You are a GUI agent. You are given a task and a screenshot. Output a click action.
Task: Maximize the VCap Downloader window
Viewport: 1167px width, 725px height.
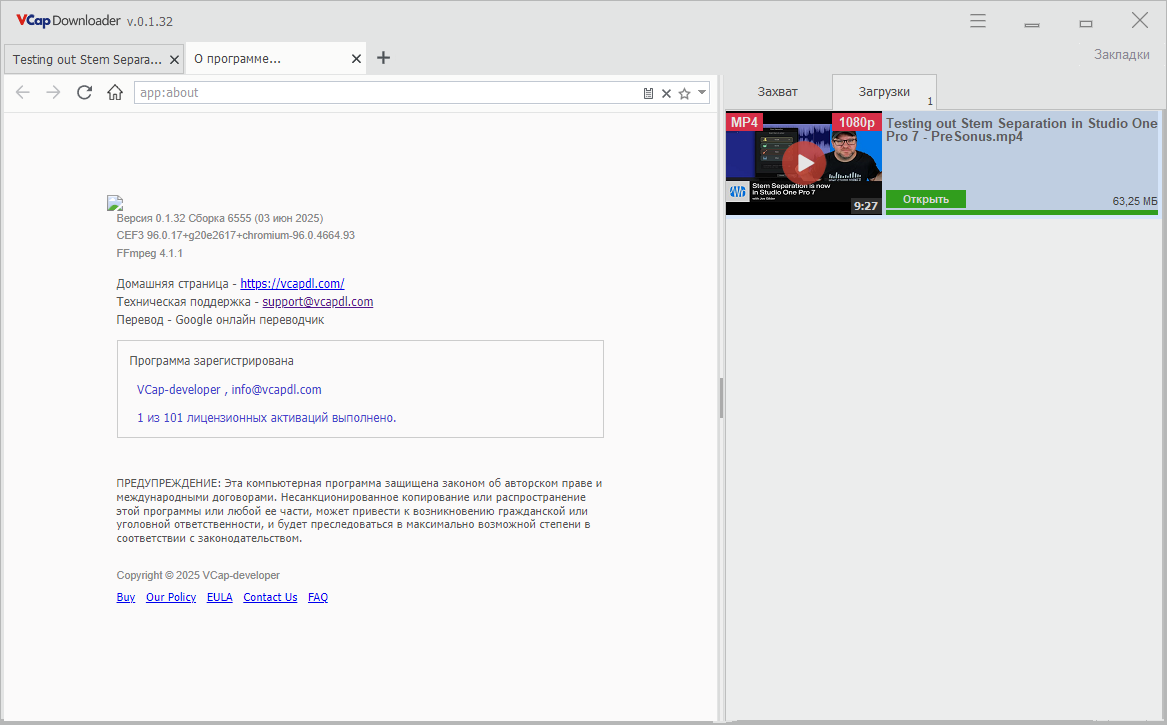coord(1086,24)
